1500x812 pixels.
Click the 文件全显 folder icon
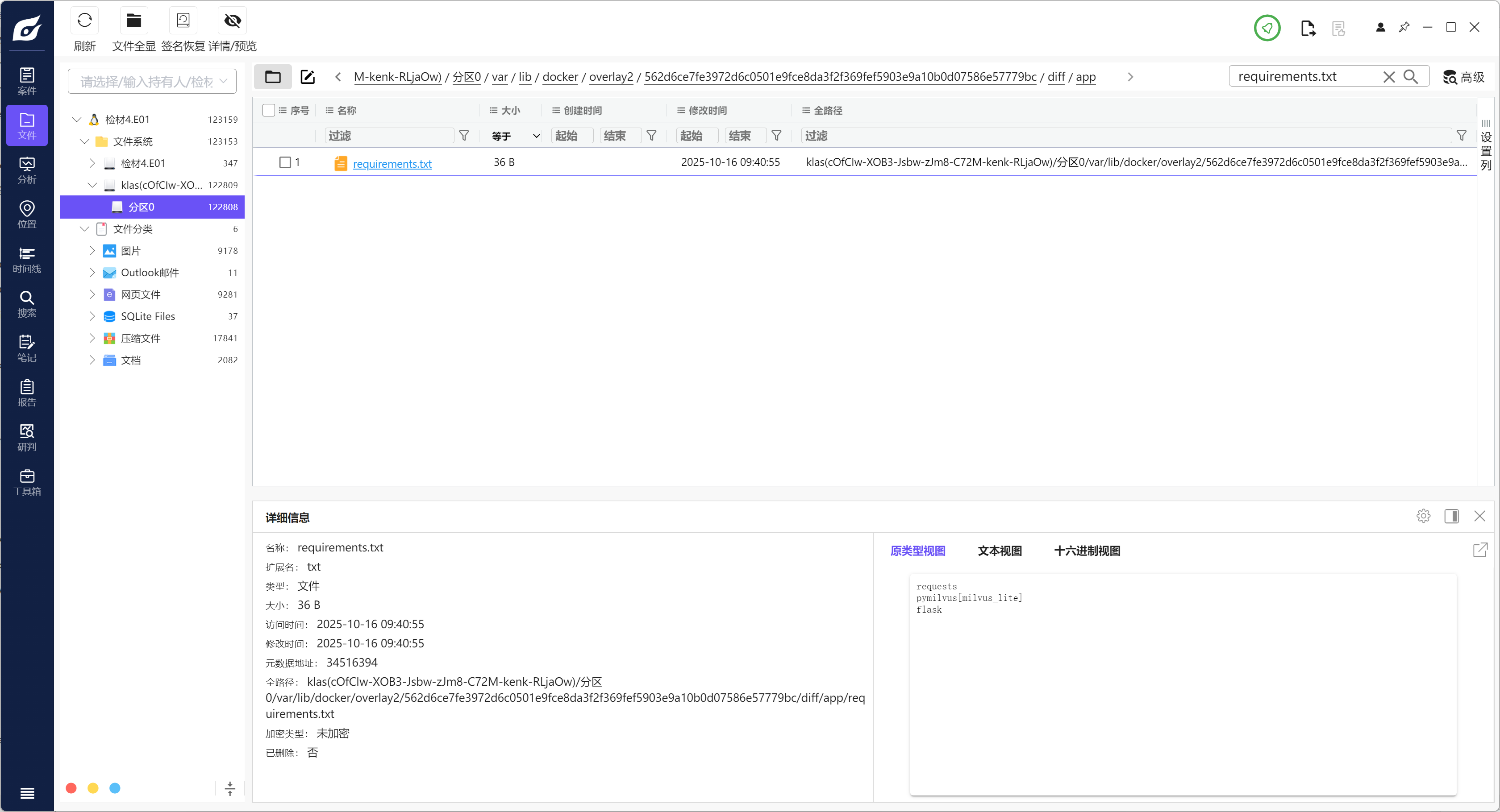134,21
